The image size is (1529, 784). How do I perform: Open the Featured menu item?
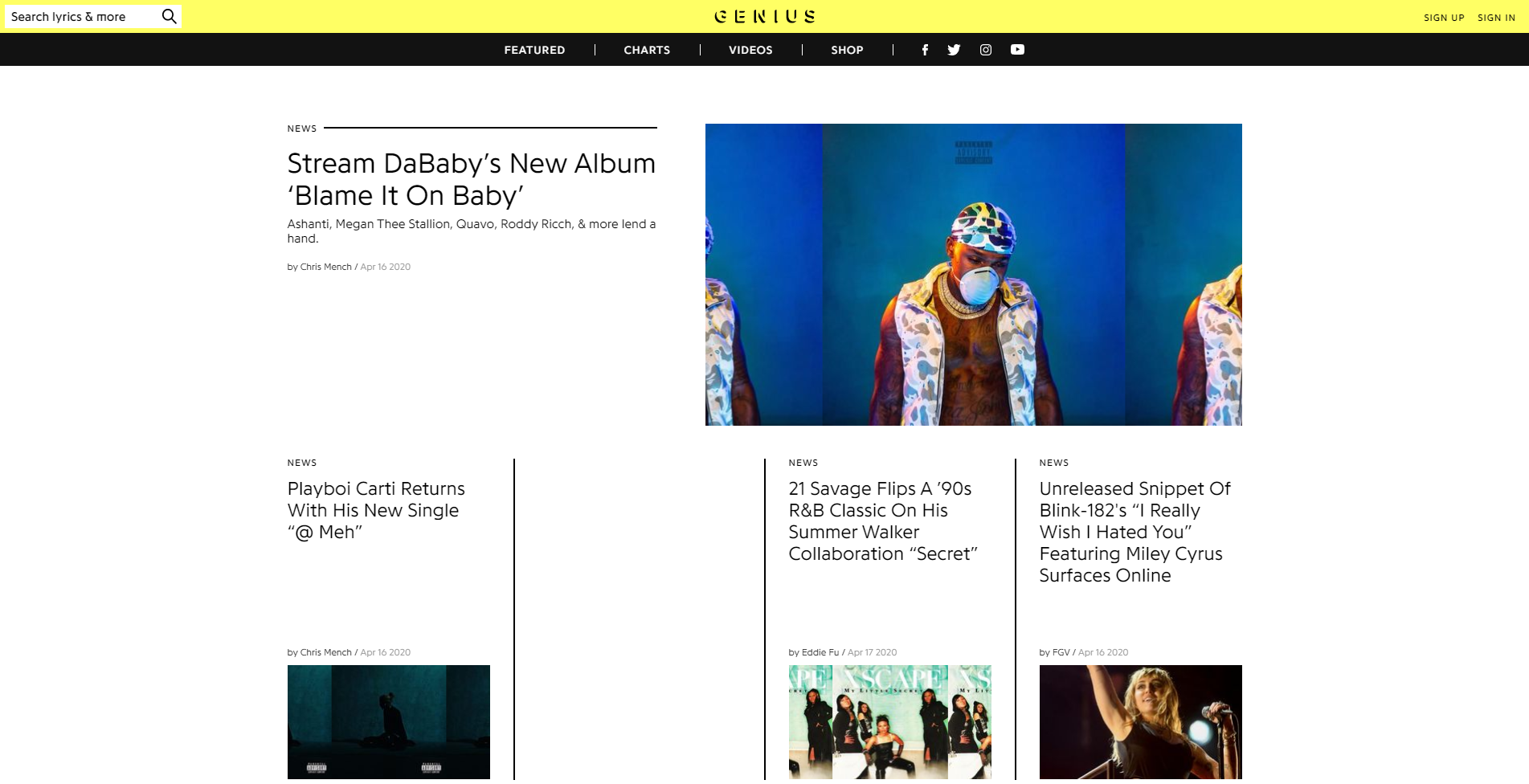534,50
